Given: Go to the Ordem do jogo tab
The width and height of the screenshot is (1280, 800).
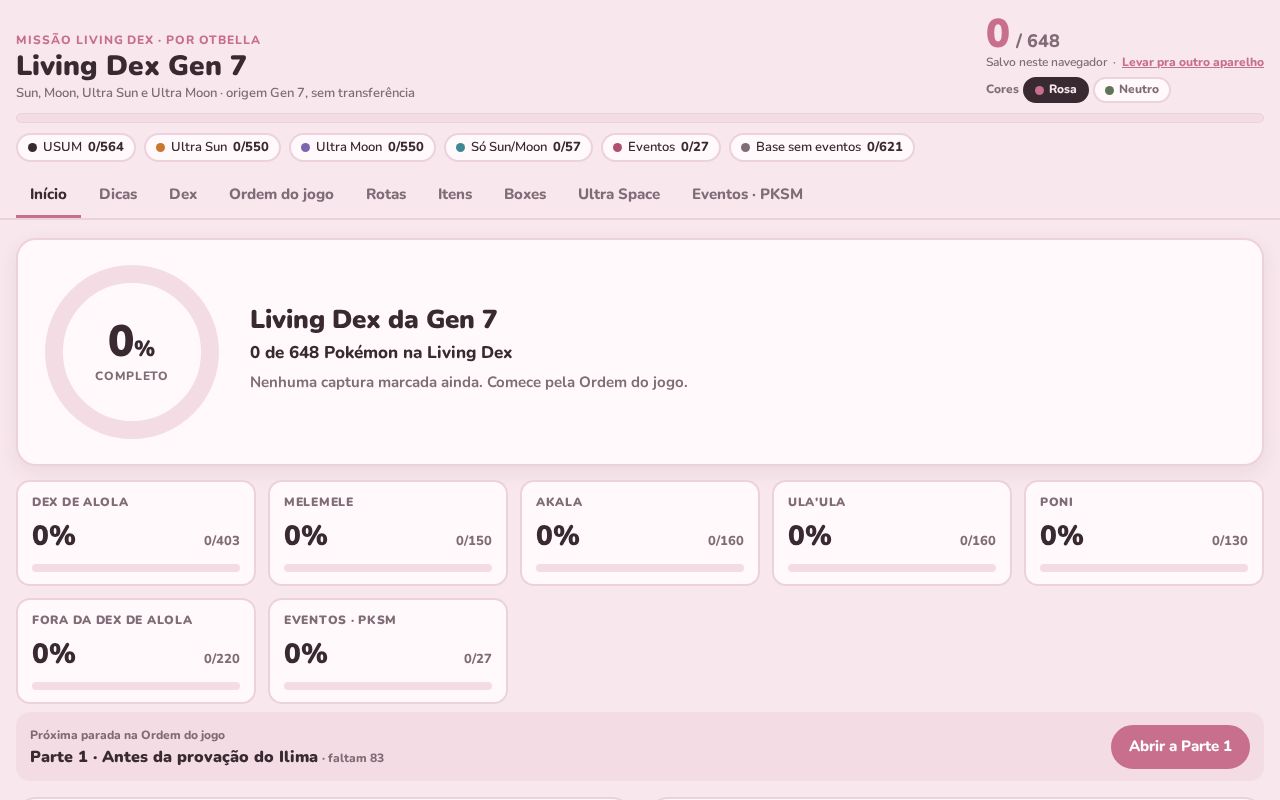Looking at the screenshot, I should coord(281,194).
